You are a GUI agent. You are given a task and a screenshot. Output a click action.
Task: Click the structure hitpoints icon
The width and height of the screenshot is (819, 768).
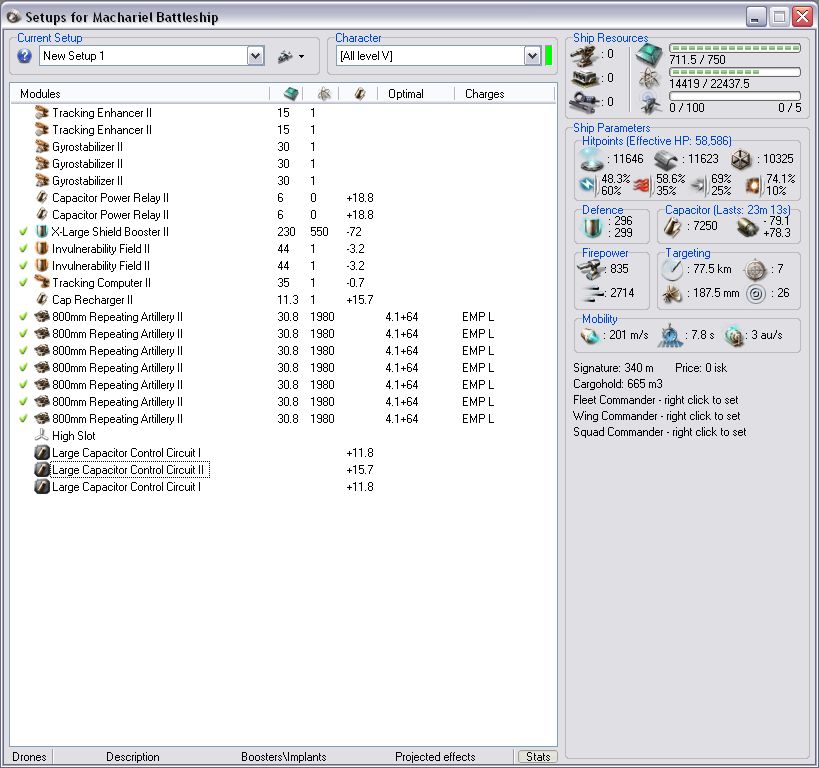[x=741, y=159]
